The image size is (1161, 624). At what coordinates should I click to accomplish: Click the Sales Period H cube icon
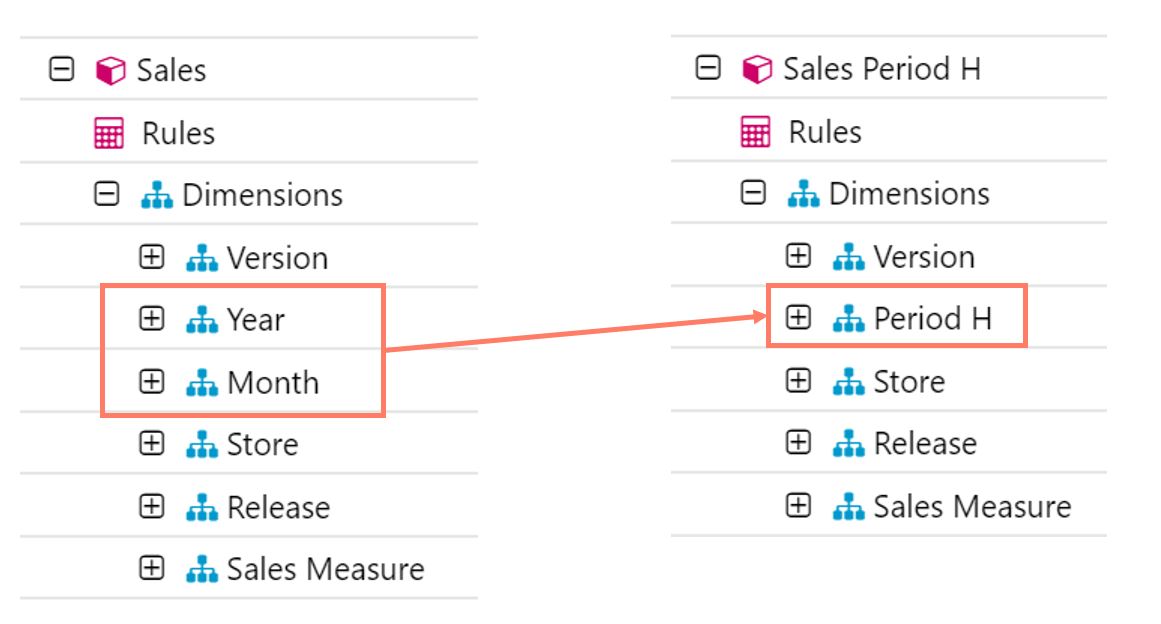pyautogui.click(x=757, y=69)
